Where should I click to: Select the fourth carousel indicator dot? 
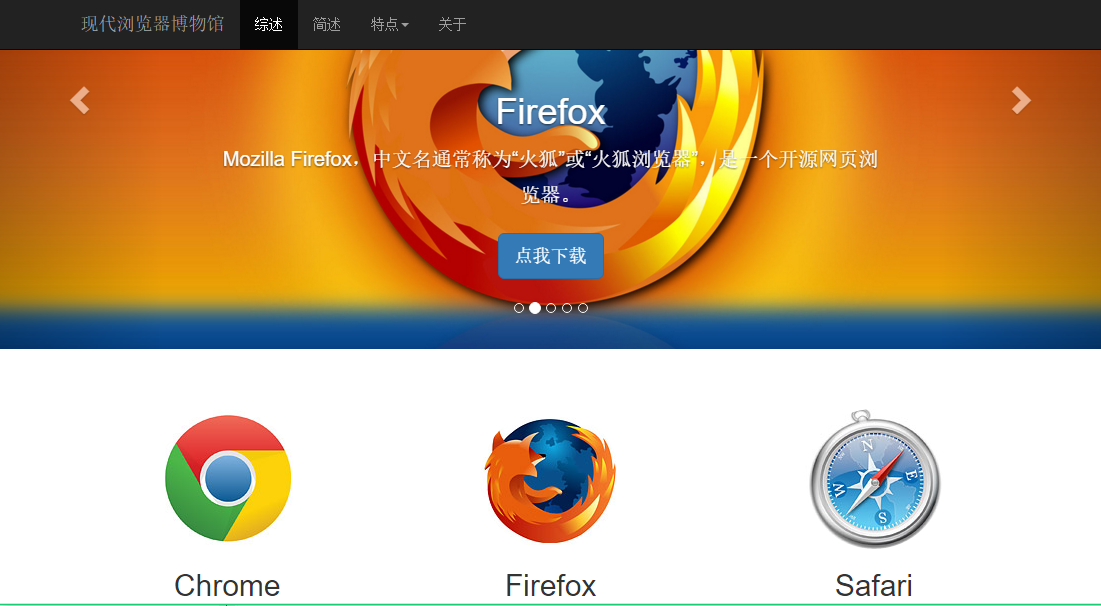(567, 308)
